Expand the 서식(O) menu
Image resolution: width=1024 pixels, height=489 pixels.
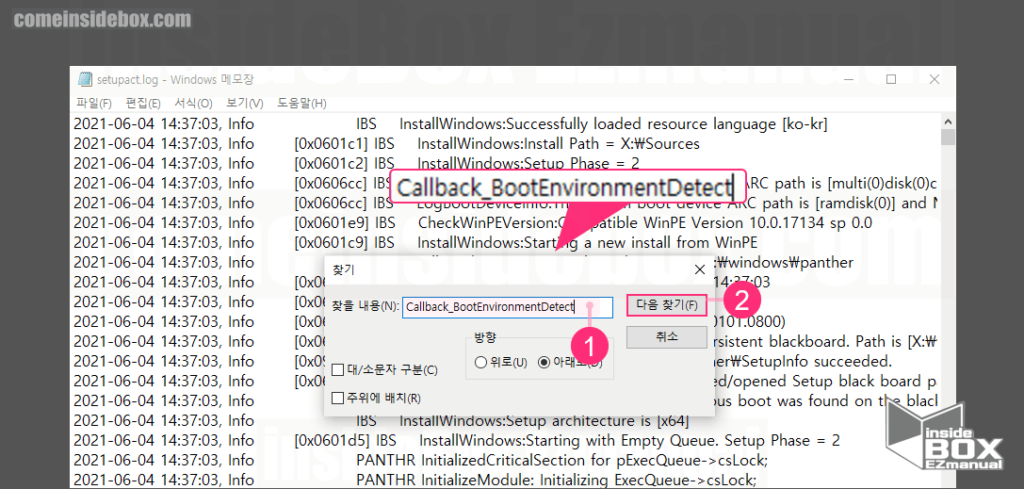click(x=193, y=103)
